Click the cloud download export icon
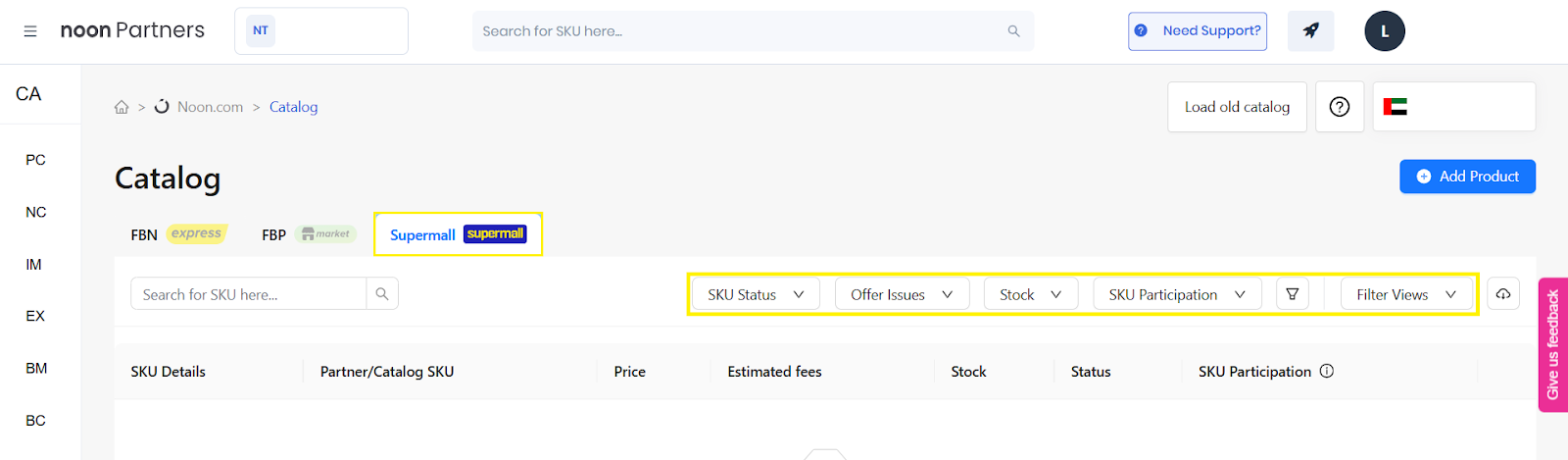 click(x=1503, y=294)
